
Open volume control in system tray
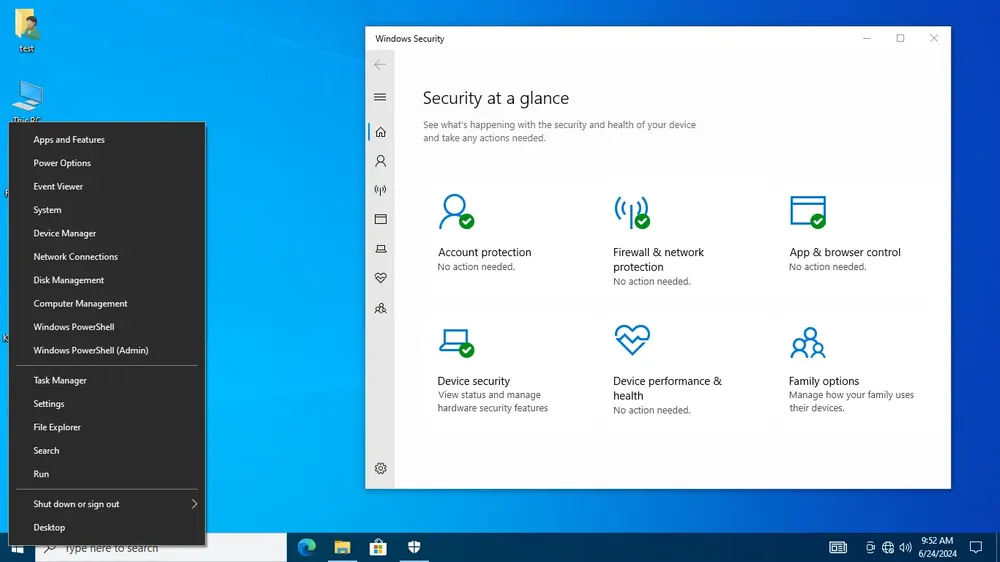click(x=906, y=547)
